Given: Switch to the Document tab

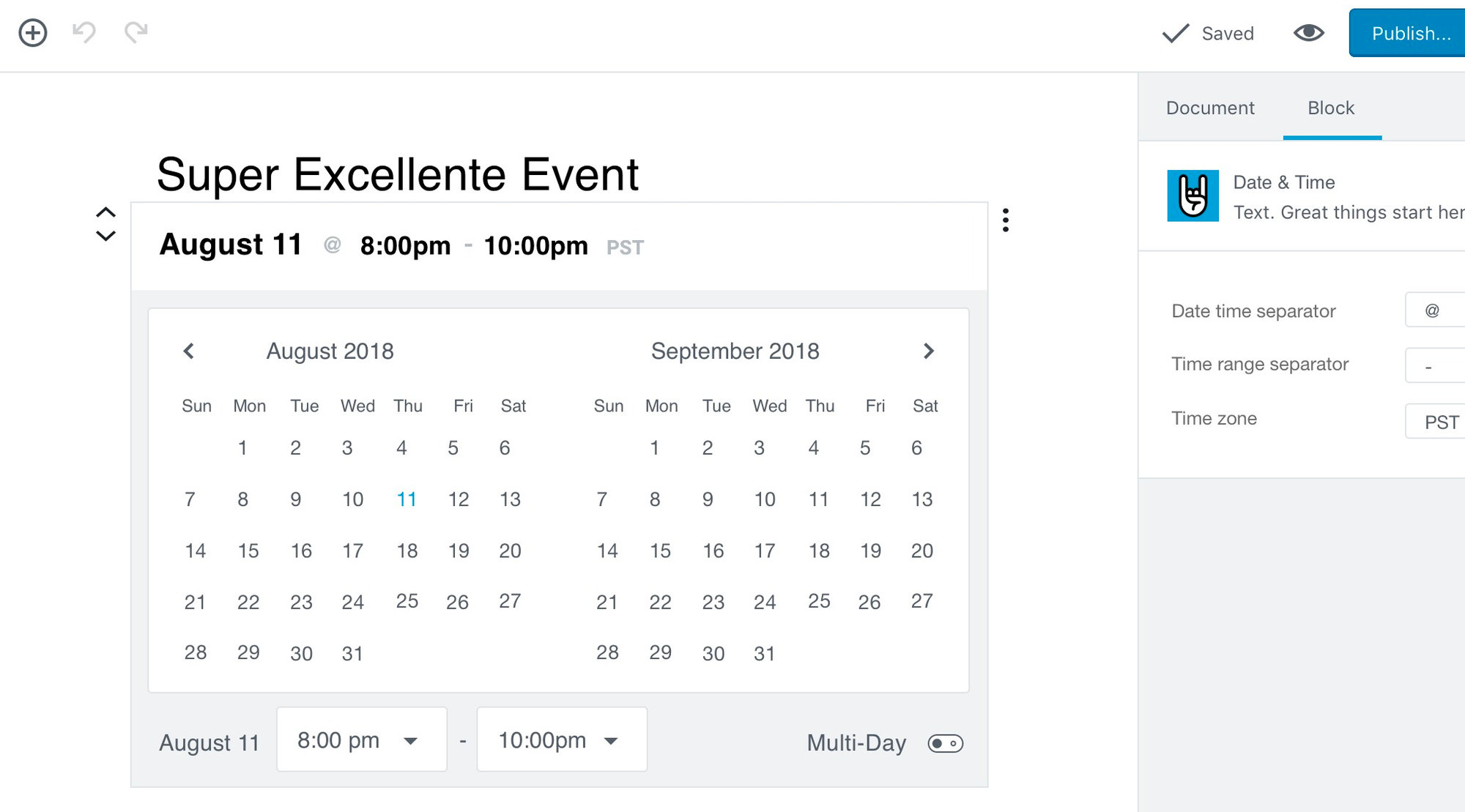Looking at the screenshot, I should pyautogui.click(x=1209, y=108).
